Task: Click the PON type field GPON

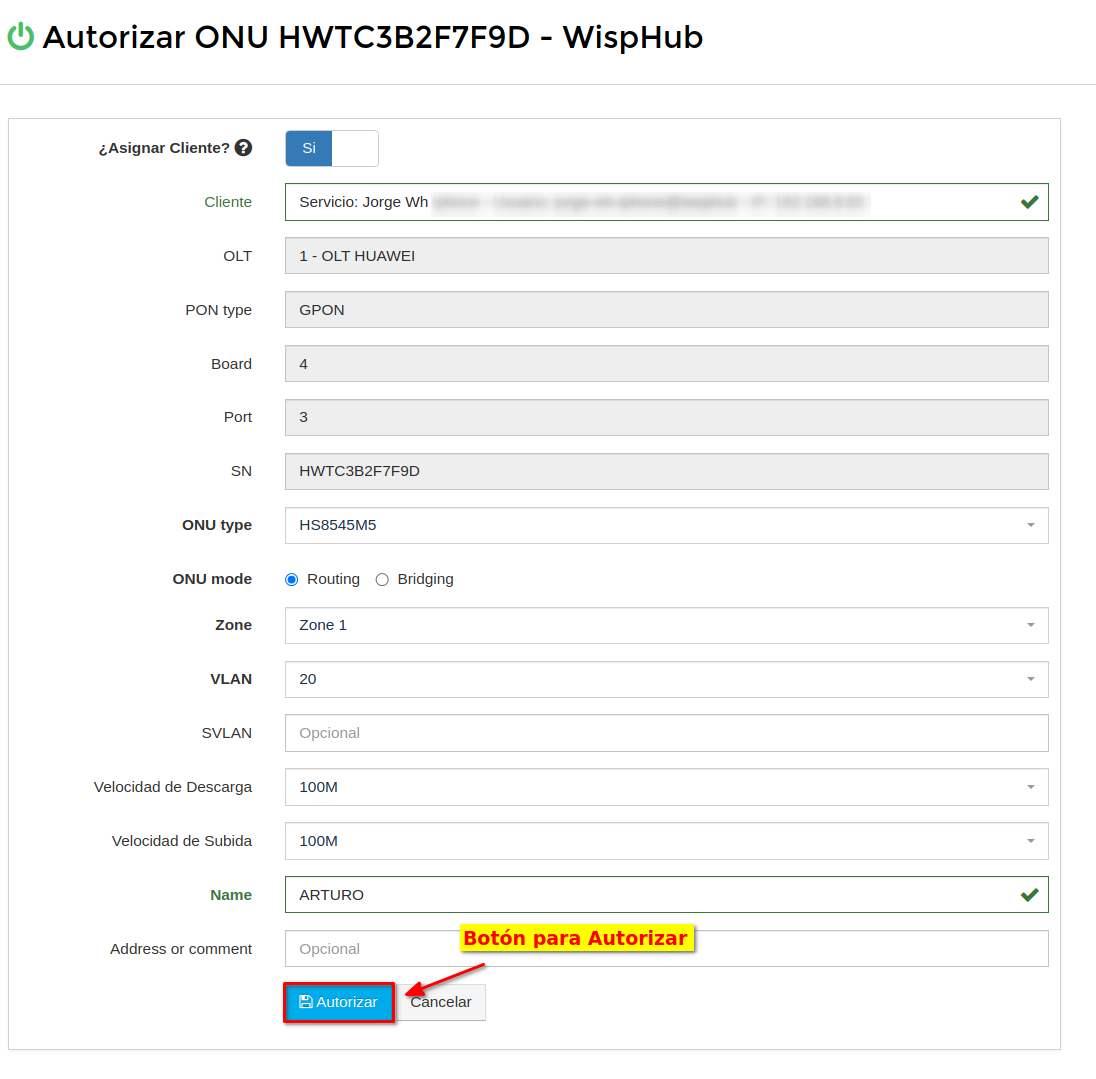Action: tap(666, 310)
